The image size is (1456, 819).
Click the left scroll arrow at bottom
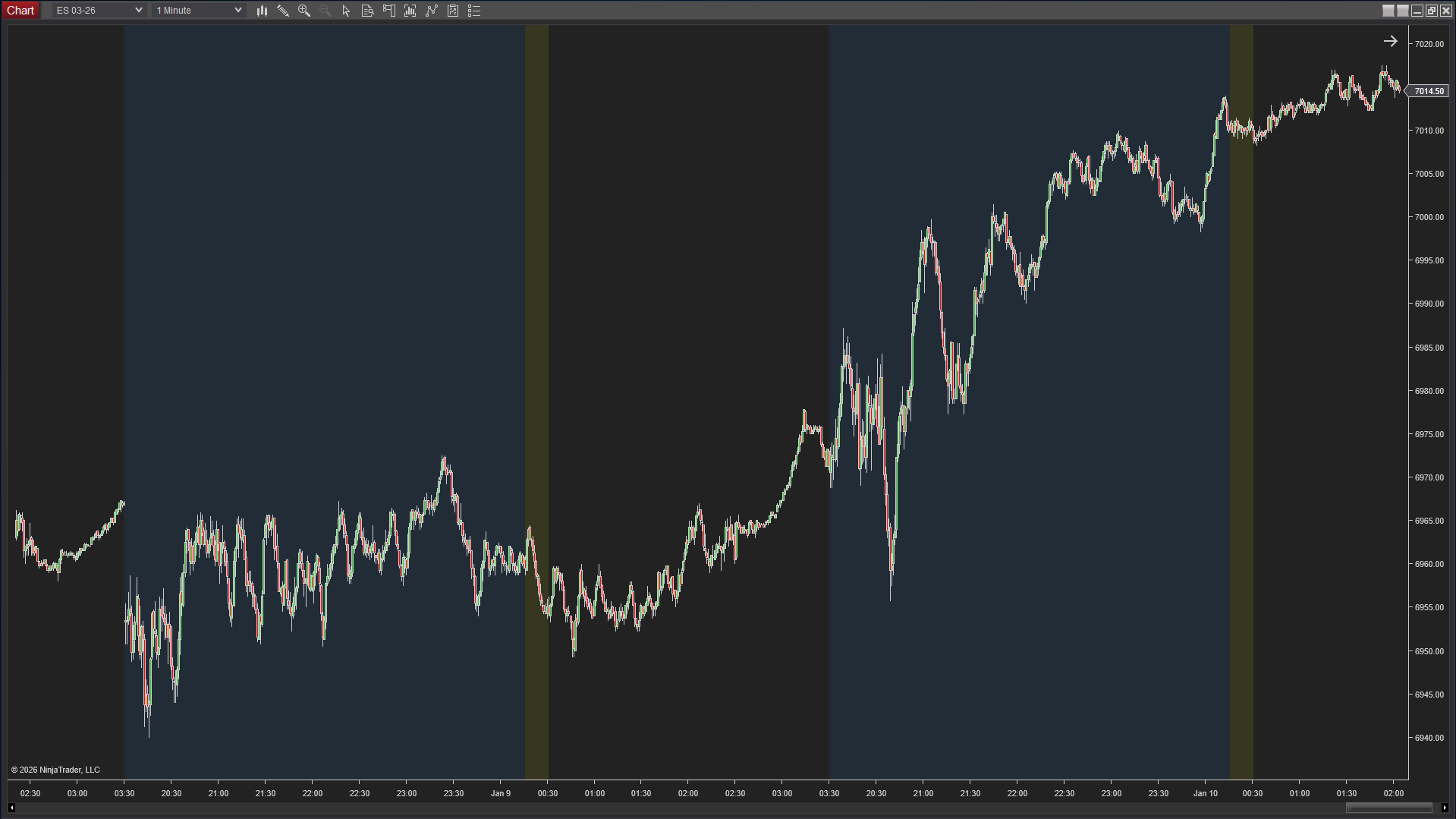pos(11,808)
